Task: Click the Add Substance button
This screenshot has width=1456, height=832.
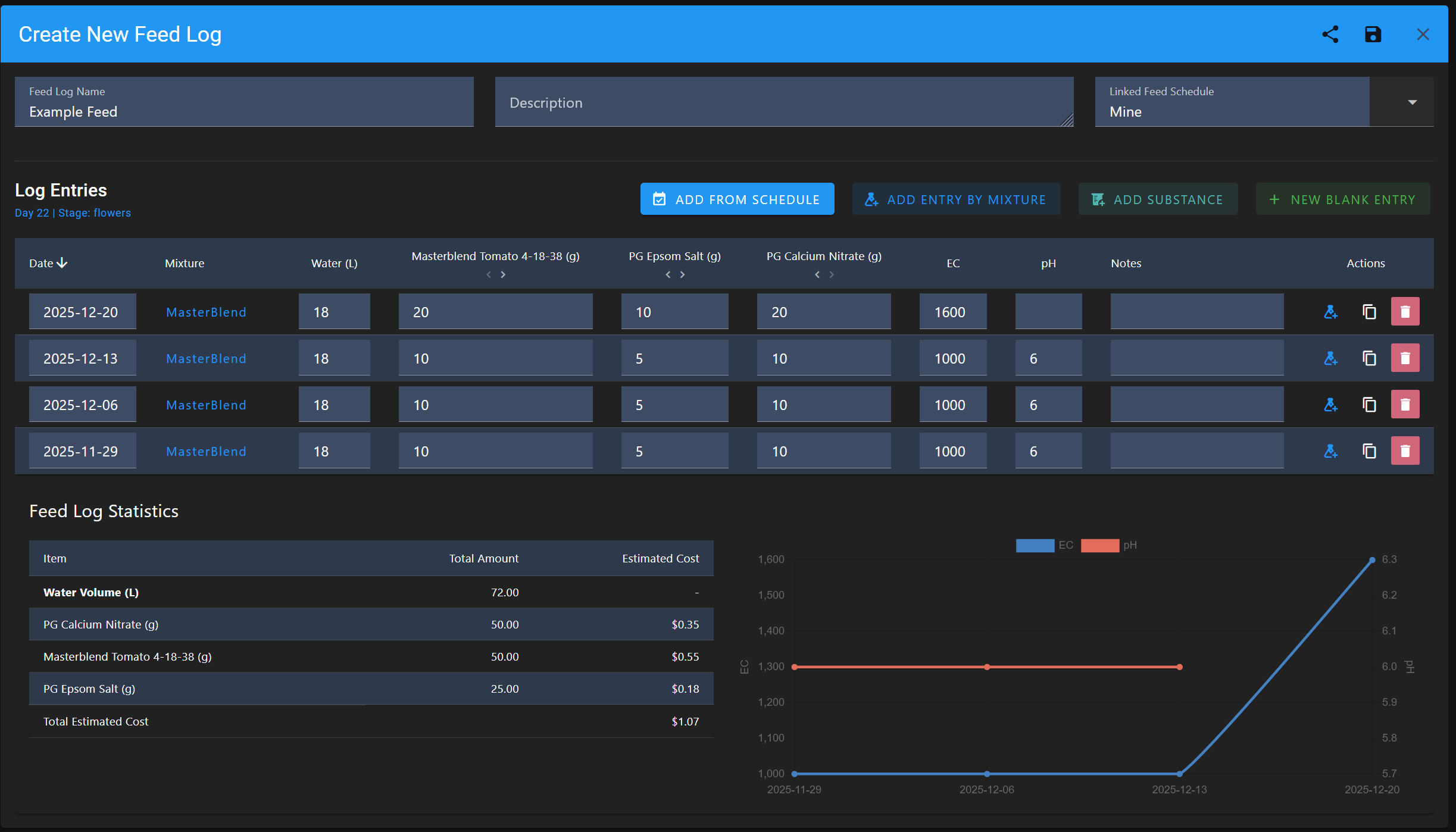Action: (1157, 199)
